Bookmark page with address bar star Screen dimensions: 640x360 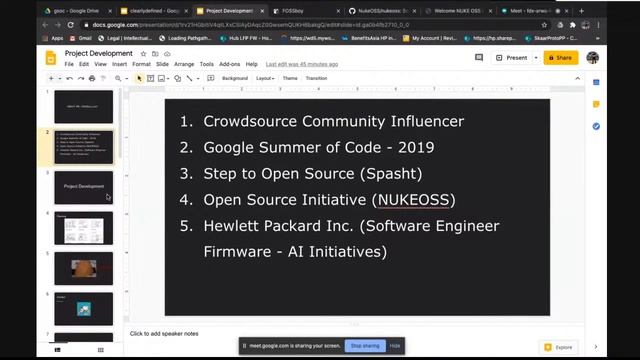(544, 25)
